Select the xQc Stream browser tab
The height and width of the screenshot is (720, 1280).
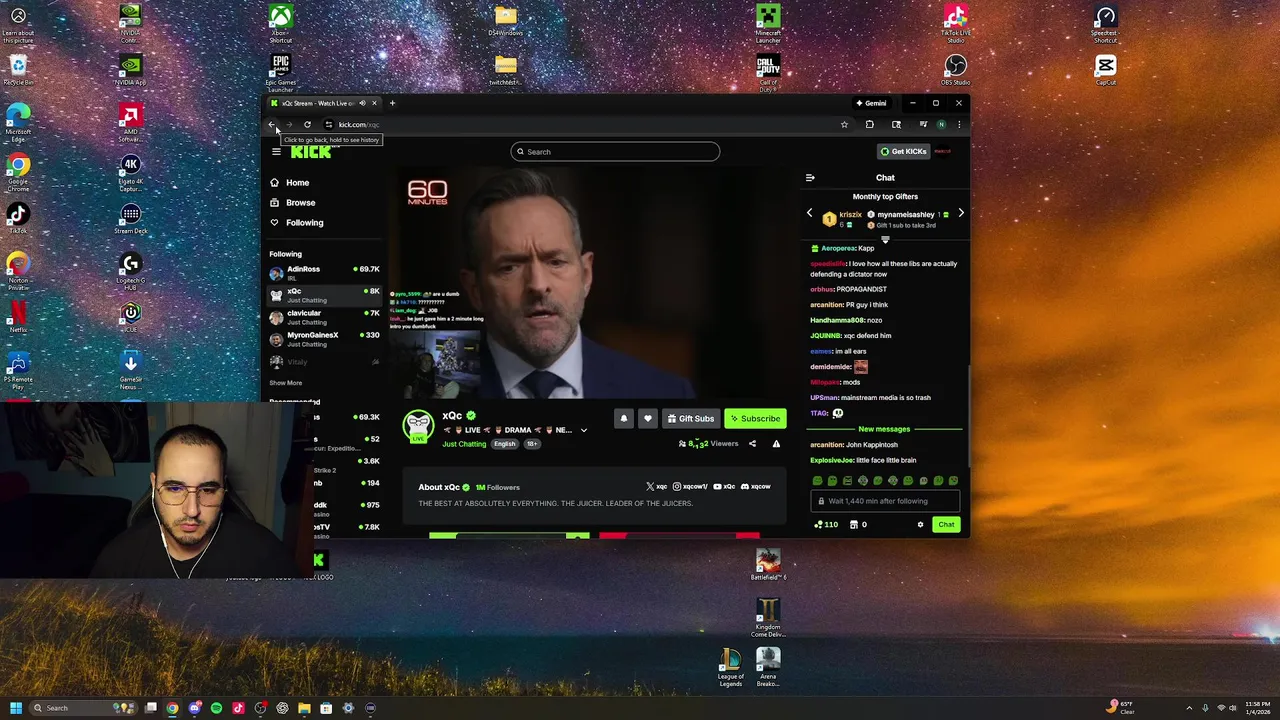(x=318, y=103)
